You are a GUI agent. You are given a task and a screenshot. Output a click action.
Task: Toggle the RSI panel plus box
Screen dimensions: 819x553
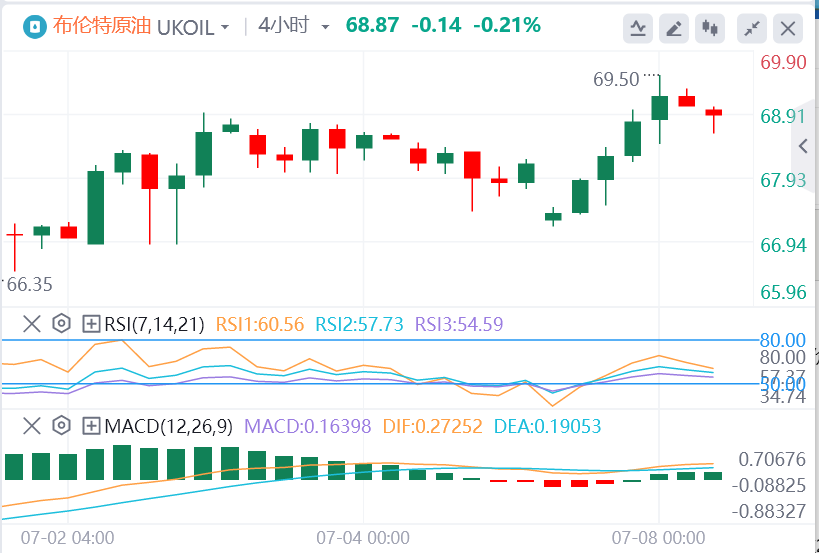(x=91, y=323)
